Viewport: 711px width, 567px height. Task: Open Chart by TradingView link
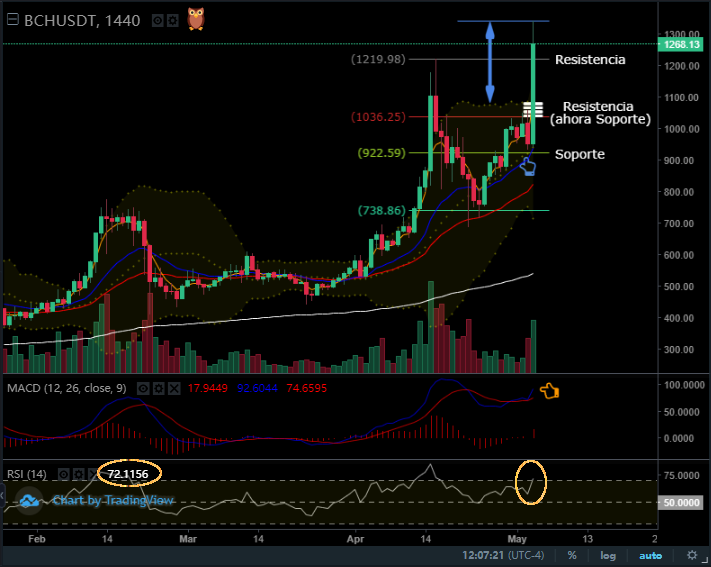(x=113, y=500)
